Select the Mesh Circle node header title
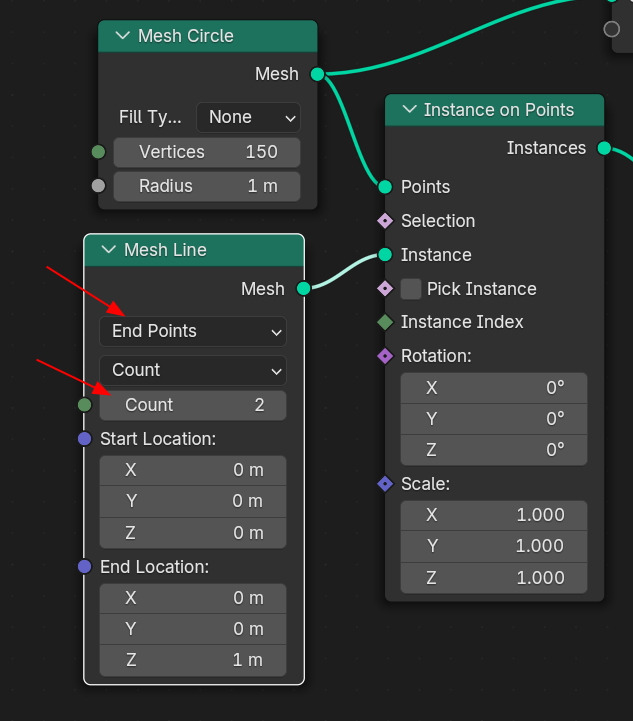Viewport: 633px width, 721px height. coord(186,36)
